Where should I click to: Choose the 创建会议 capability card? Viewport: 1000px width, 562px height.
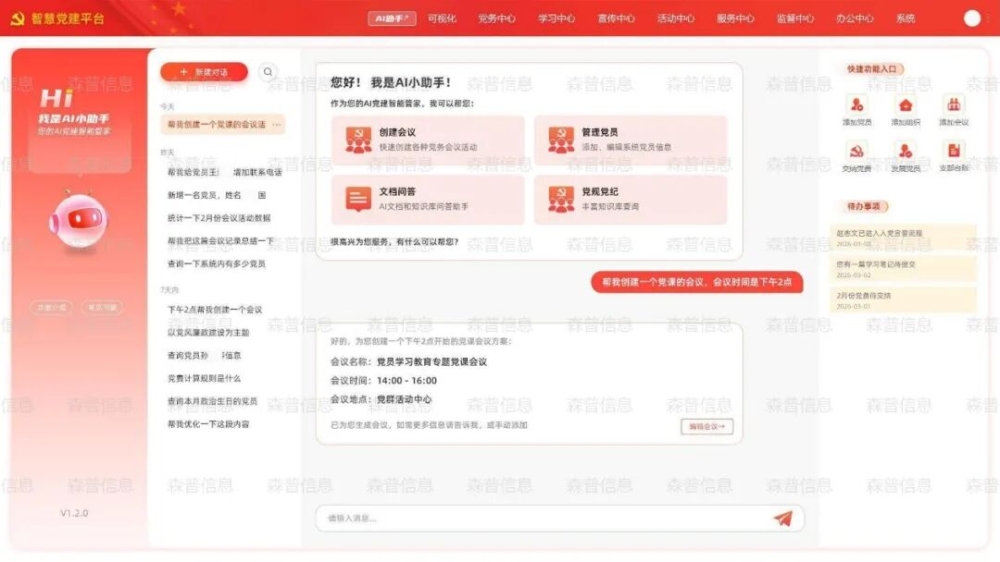[428, 139]
